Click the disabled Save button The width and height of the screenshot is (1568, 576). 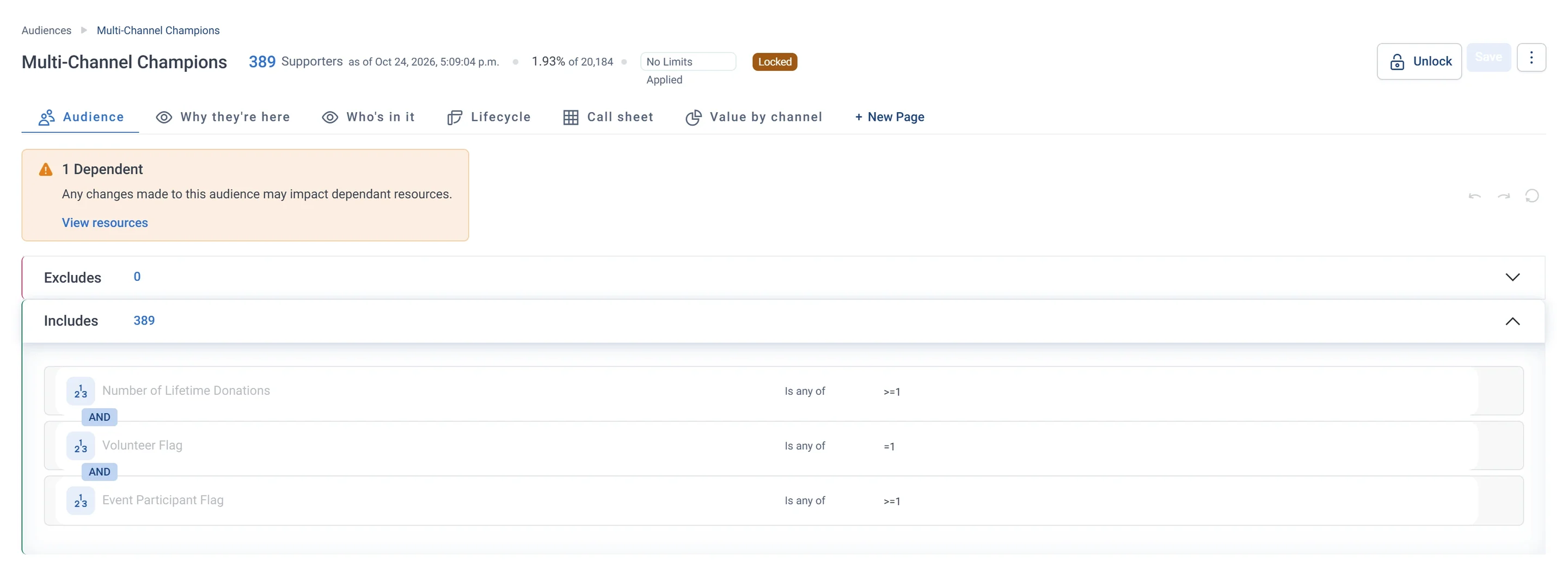coord(1489,57)
